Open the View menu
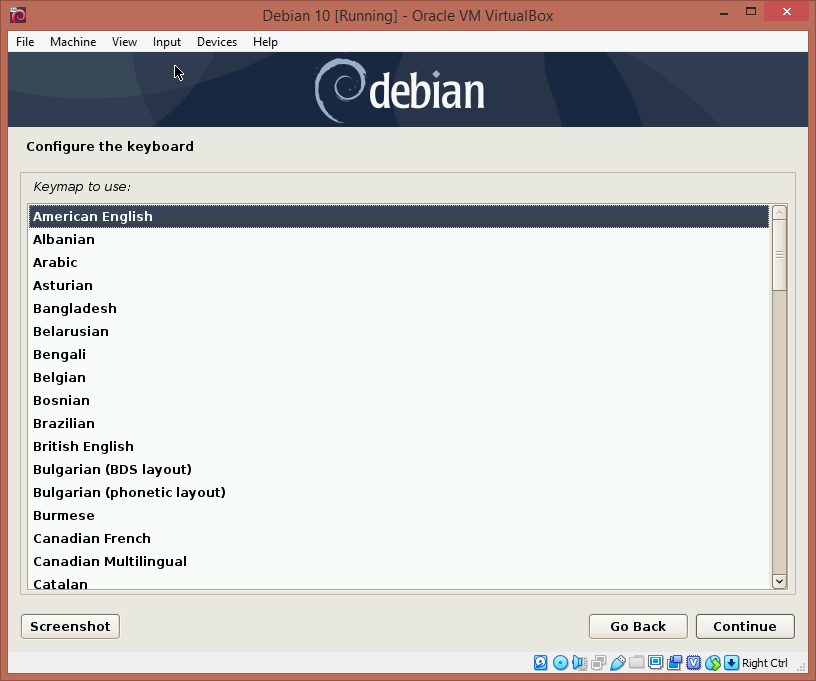The height and width of the screenshot is (681, 816). click(x=124, y=42)
